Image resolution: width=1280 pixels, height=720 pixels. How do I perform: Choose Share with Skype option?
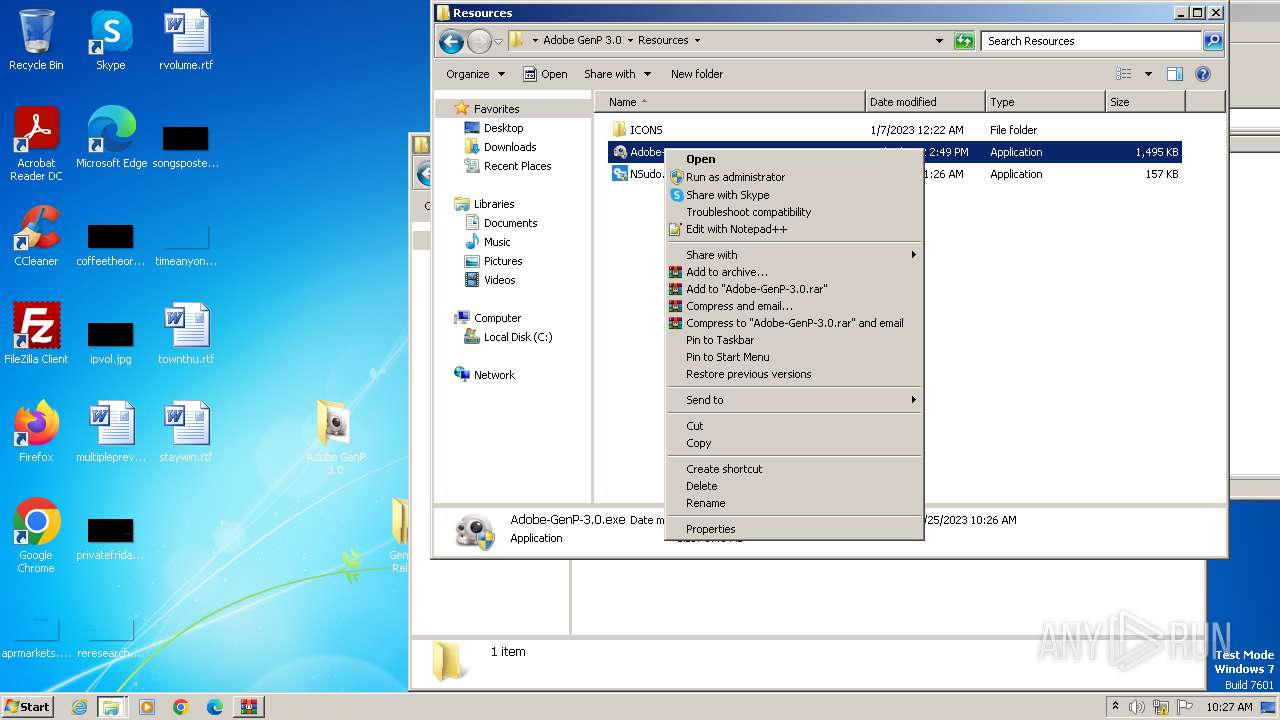(794, 195)
